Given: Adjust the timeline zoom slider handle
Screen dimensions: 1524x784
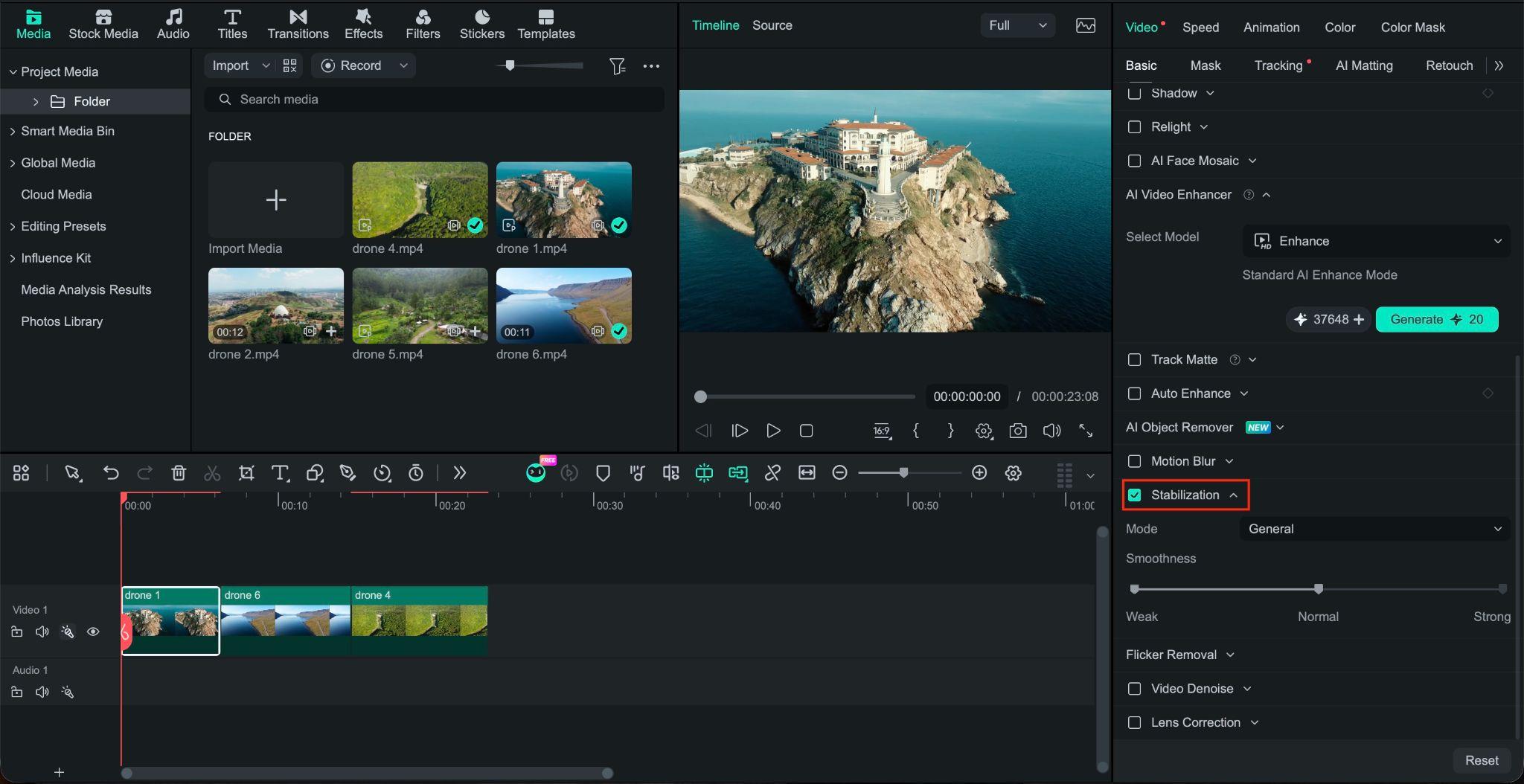Looking at the screenshot, I should coord(903,472).
